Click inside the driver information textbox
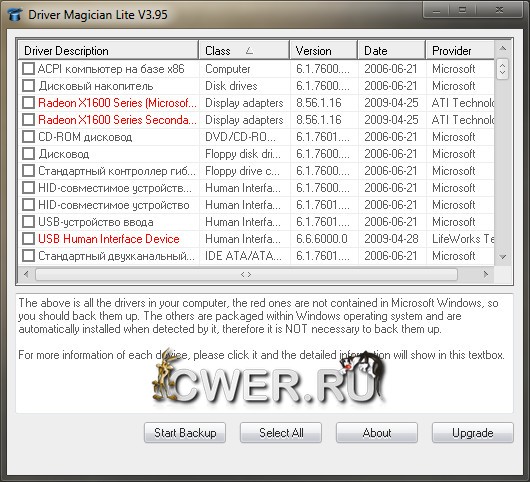This screenshot has height=482, width=530. tap(264, 353)
